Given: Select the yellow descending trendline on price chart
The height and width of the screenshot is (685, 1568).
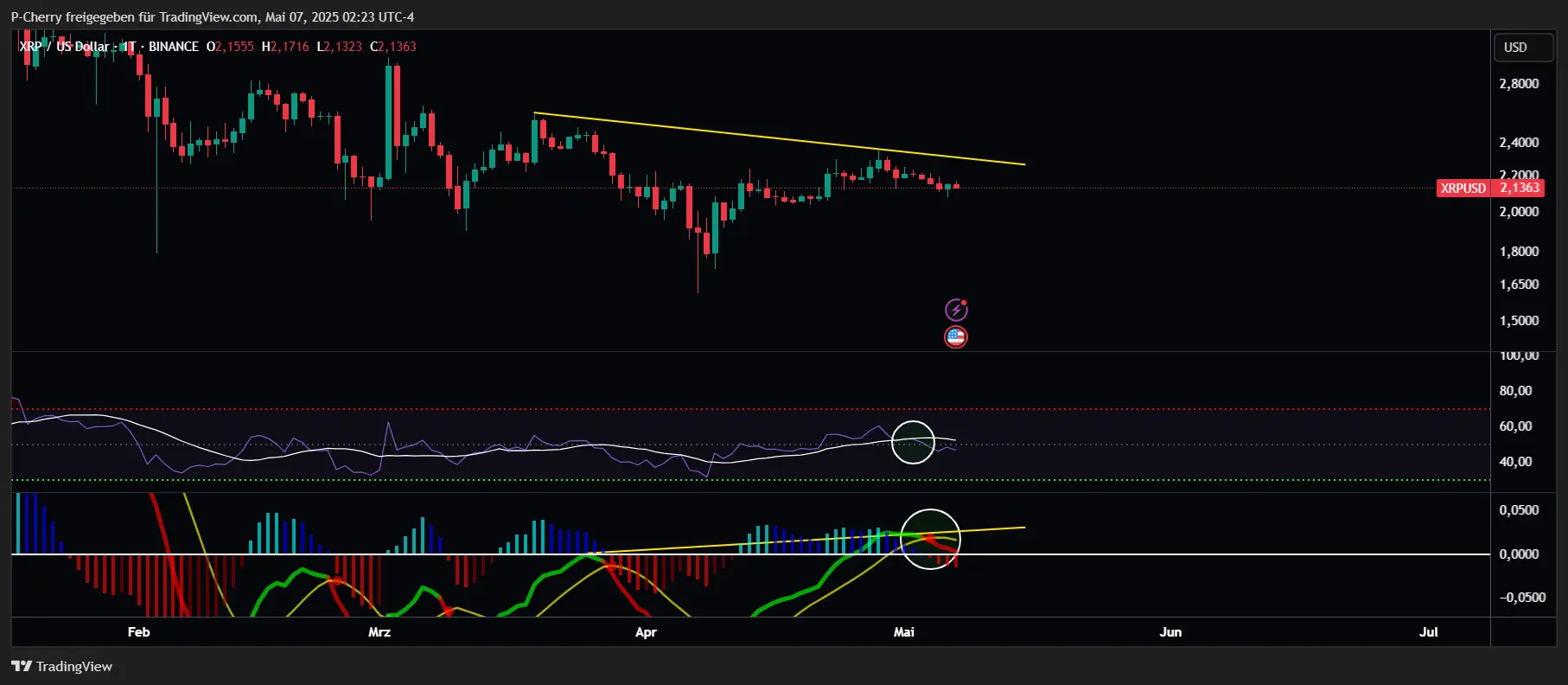Looking at the screenshot, I should [x=778, y=138].
